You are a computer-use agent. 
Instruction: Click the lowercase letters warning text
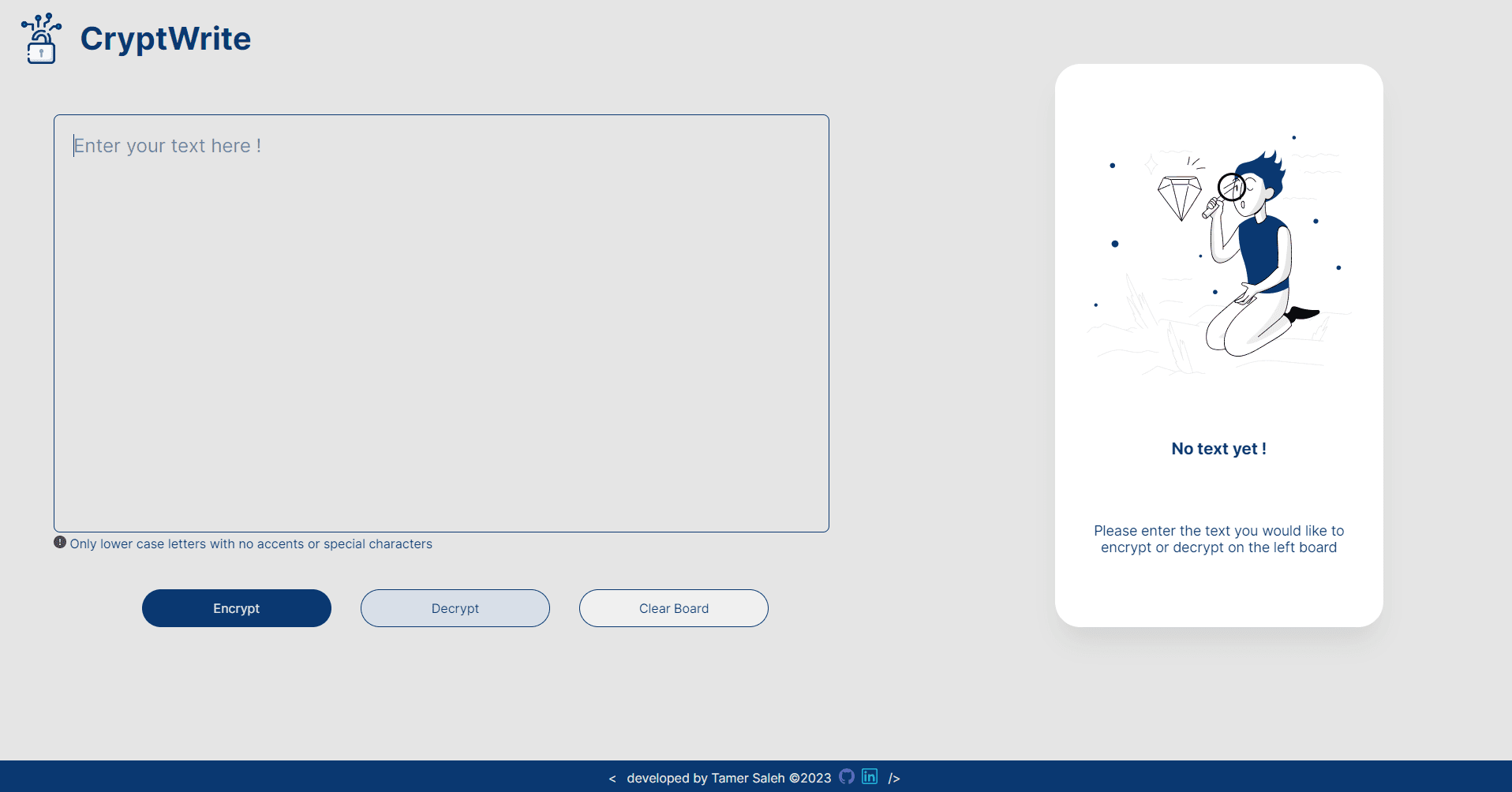(251, 544)
